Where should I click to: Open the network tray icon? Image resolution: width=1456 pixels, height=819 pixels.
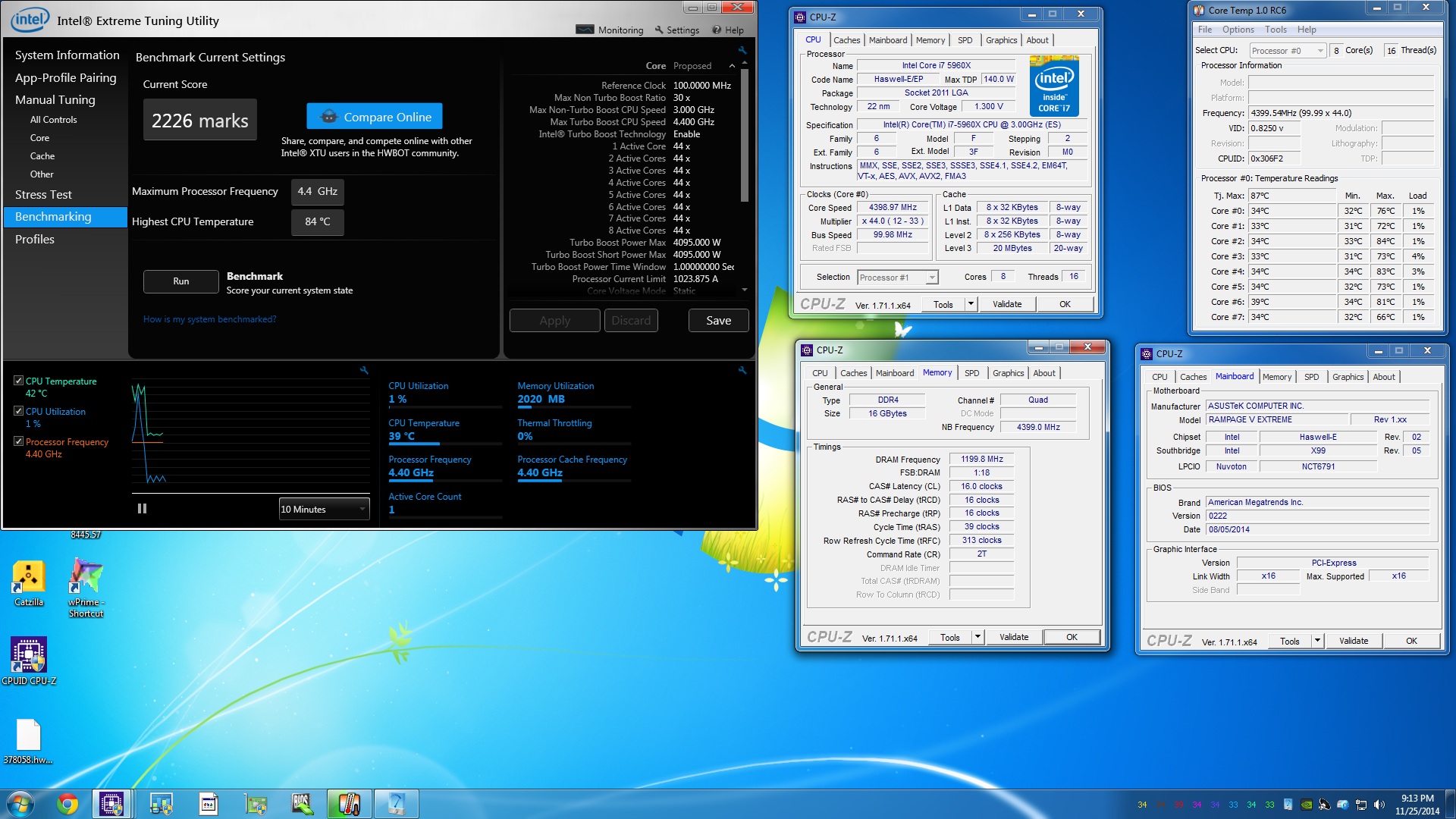1361,805
